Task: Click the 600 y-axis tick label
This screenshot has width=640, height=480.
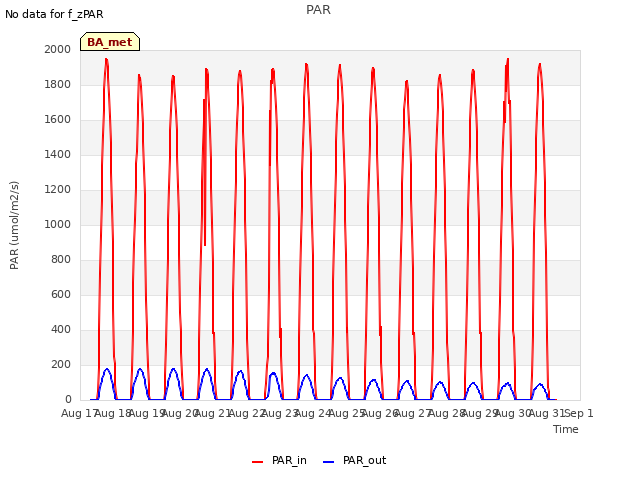Action: coord(61,295)
